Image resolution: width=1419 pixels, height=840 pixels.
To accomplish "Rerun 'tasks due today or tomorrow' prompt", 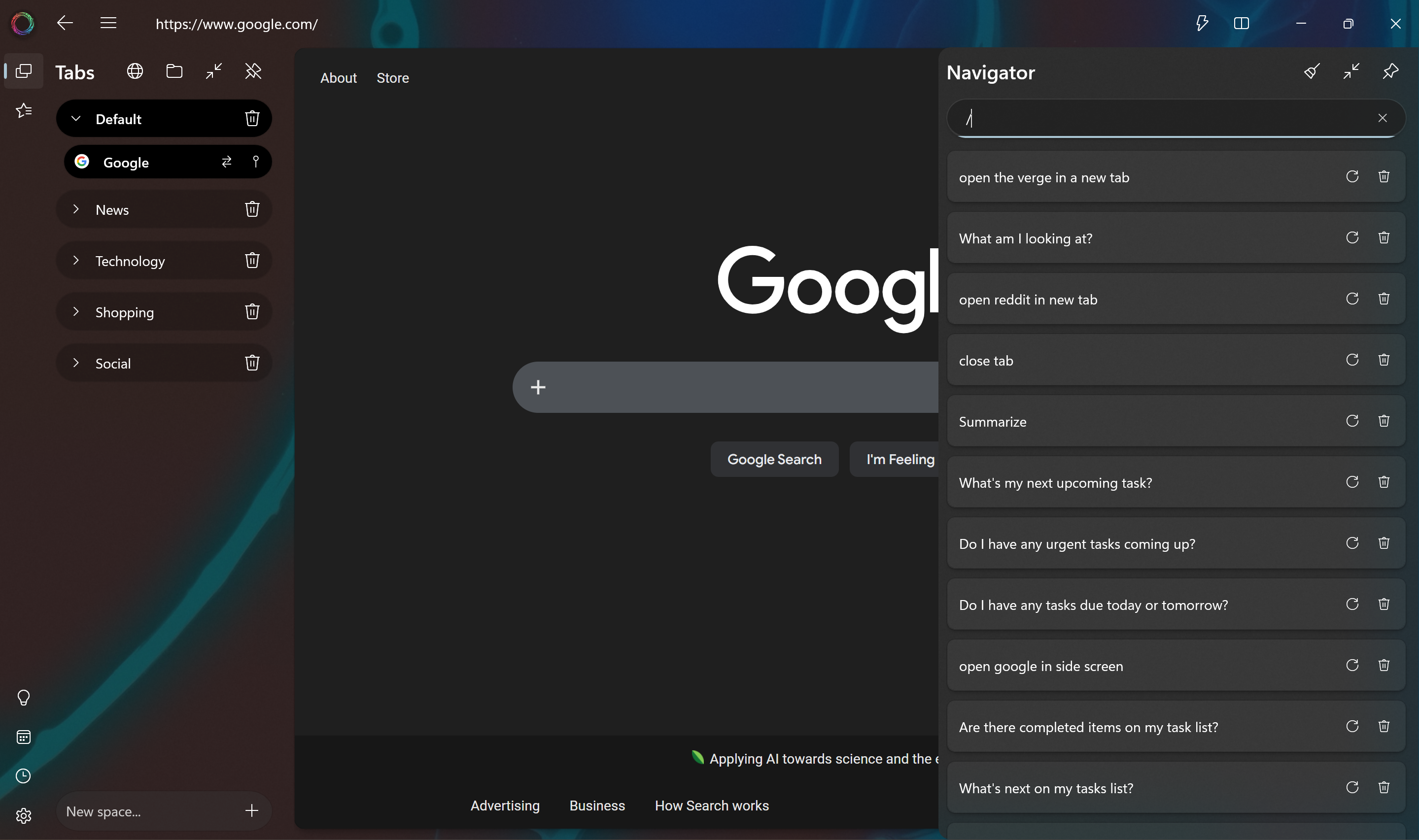I will click(x=1352, y=605).
